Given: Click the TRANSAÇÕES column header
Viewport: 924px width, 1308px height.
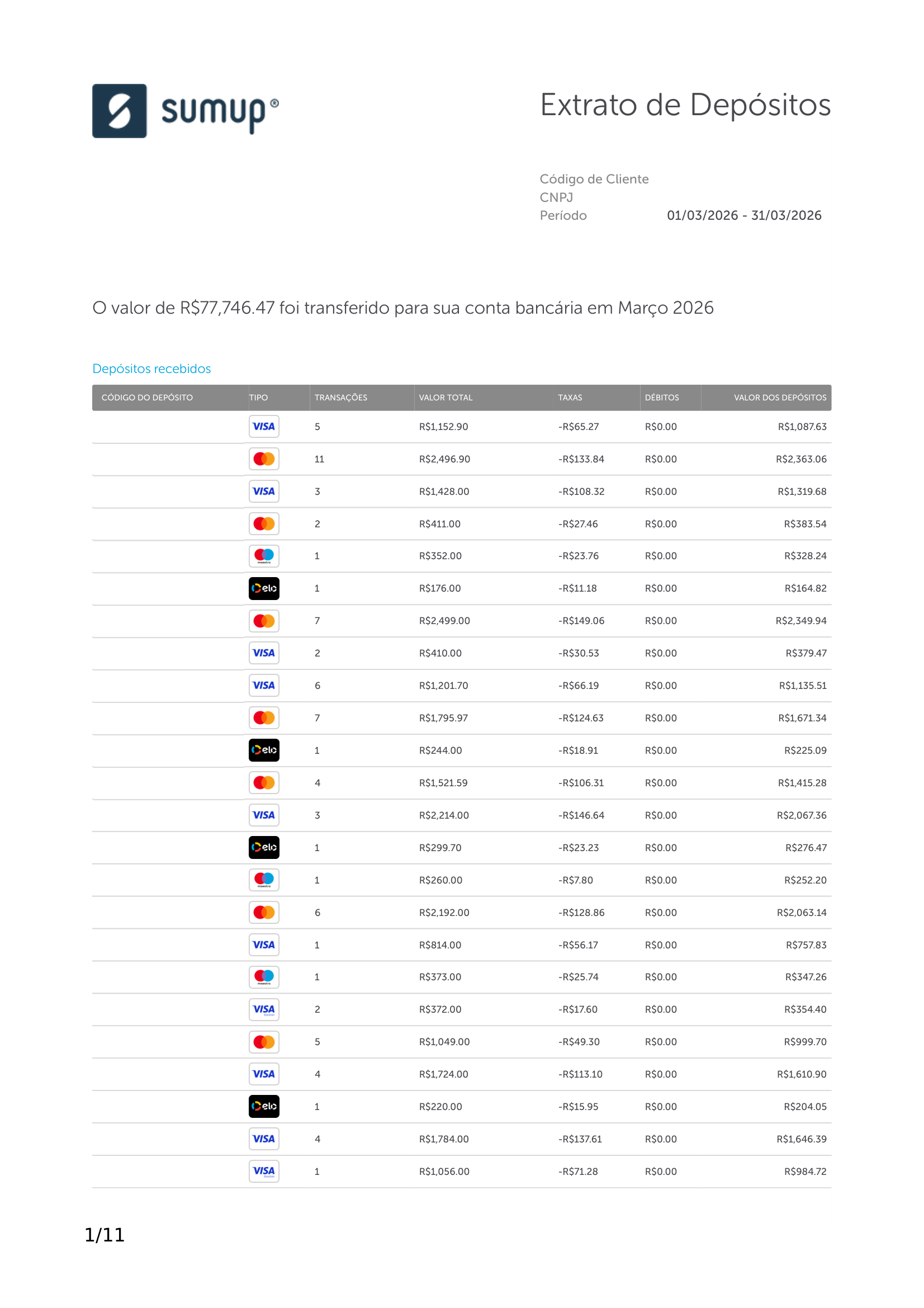Looking at the screenshot, I should (x=341, y=398).
